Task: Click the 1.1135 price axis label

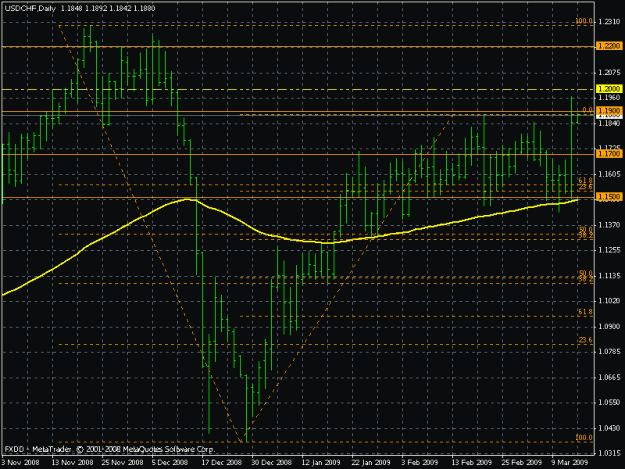Action: pos(609,276)
